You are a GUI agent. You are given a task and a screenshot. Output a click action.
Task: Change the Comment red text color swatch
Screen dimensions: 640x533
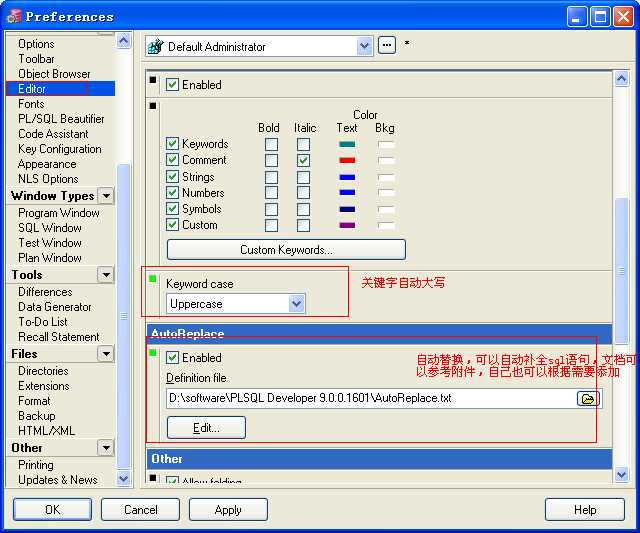point(347,160)
